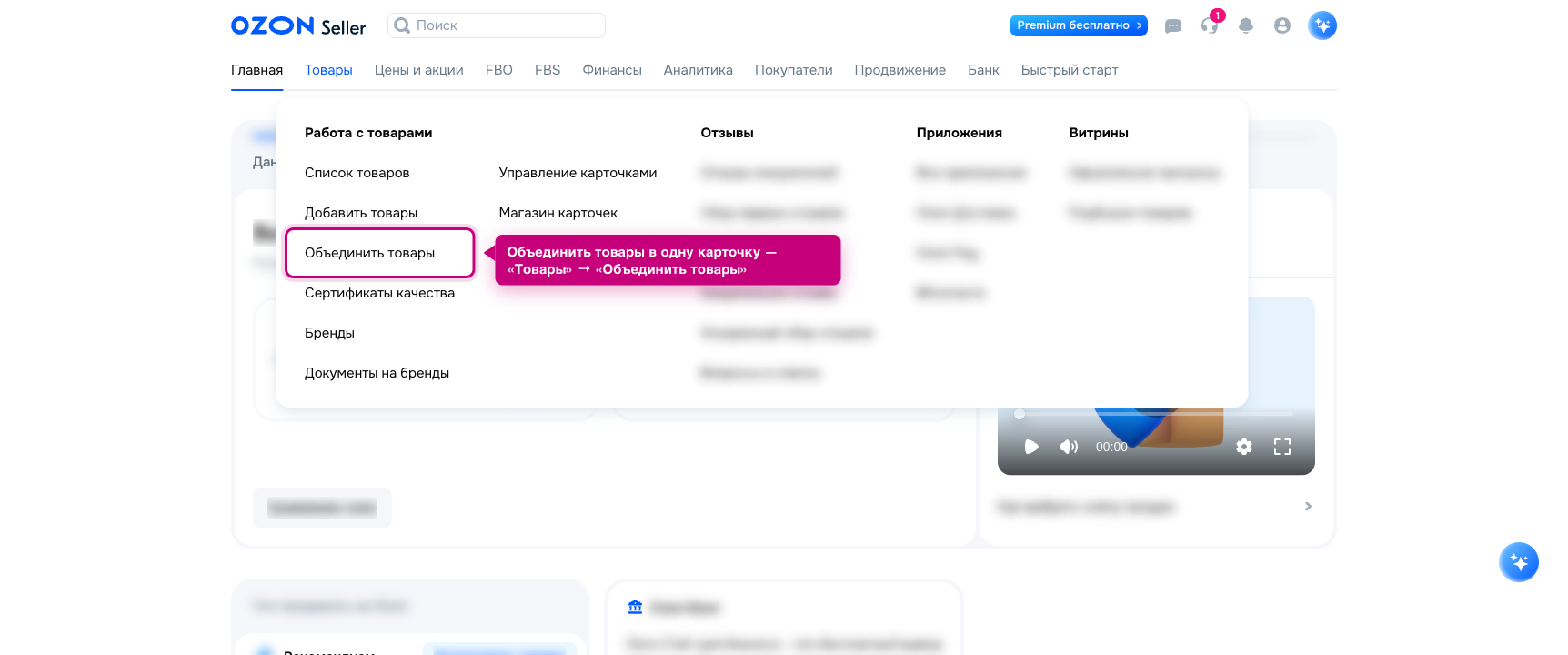Select Бренды
1568x655 pixels.
(x=329, y=333)
